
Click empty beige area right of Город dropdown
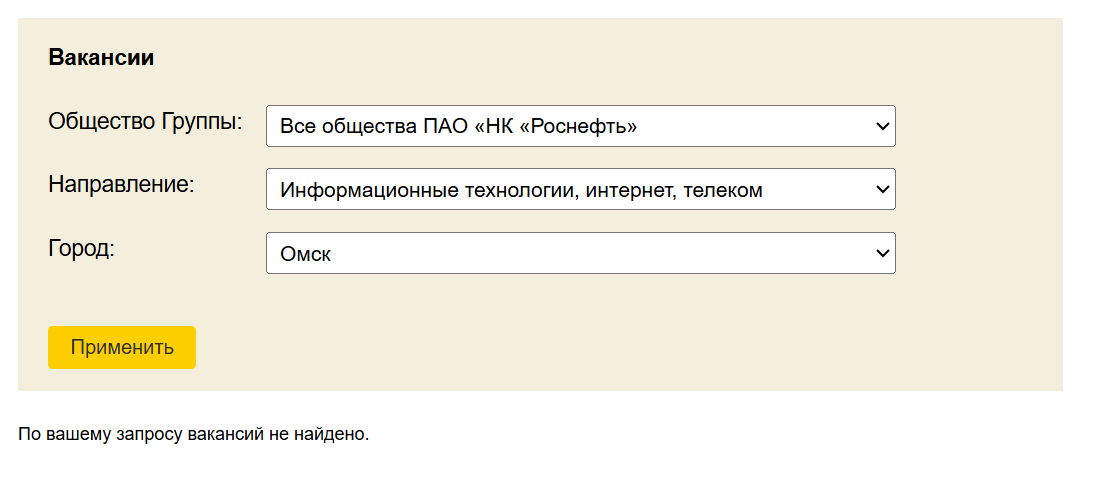click(x=976, y=253)
